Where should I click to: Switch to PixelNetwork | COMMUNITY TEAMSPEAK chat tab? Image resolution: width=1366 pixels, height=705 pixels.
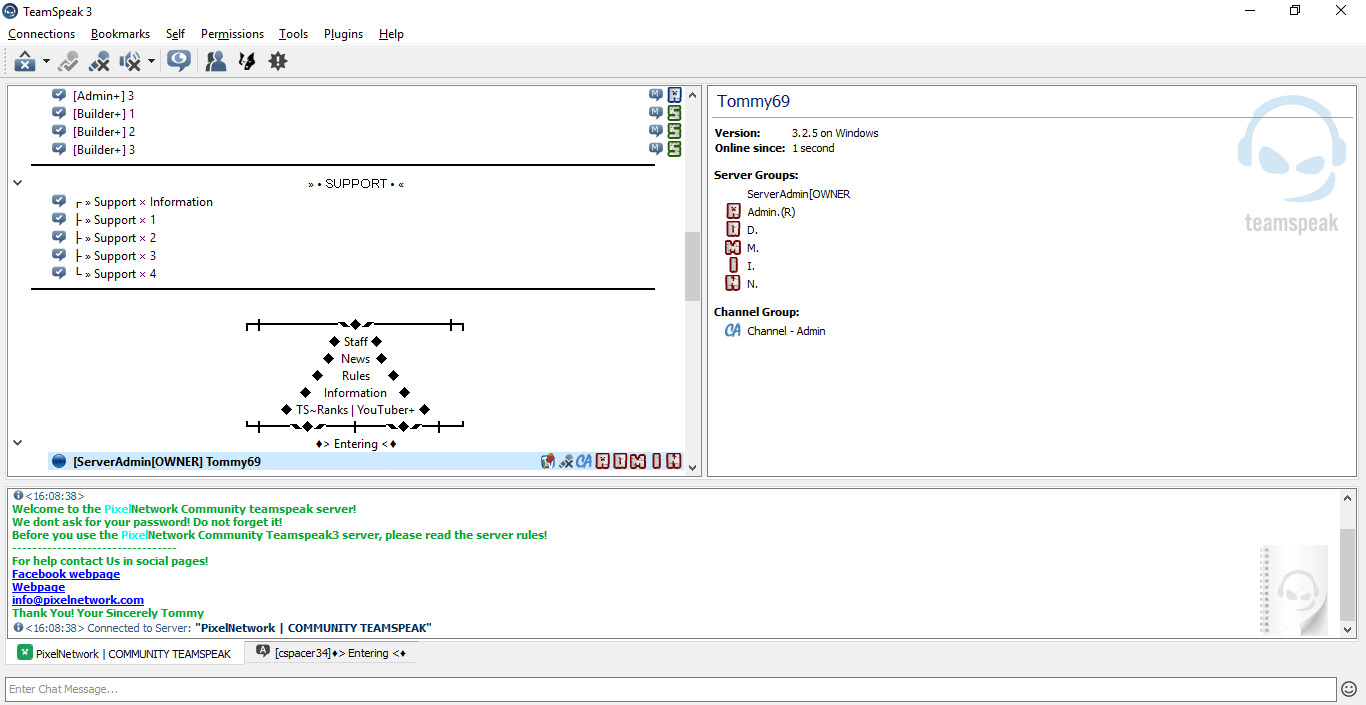pyautogui.click(x=125, y=653)
